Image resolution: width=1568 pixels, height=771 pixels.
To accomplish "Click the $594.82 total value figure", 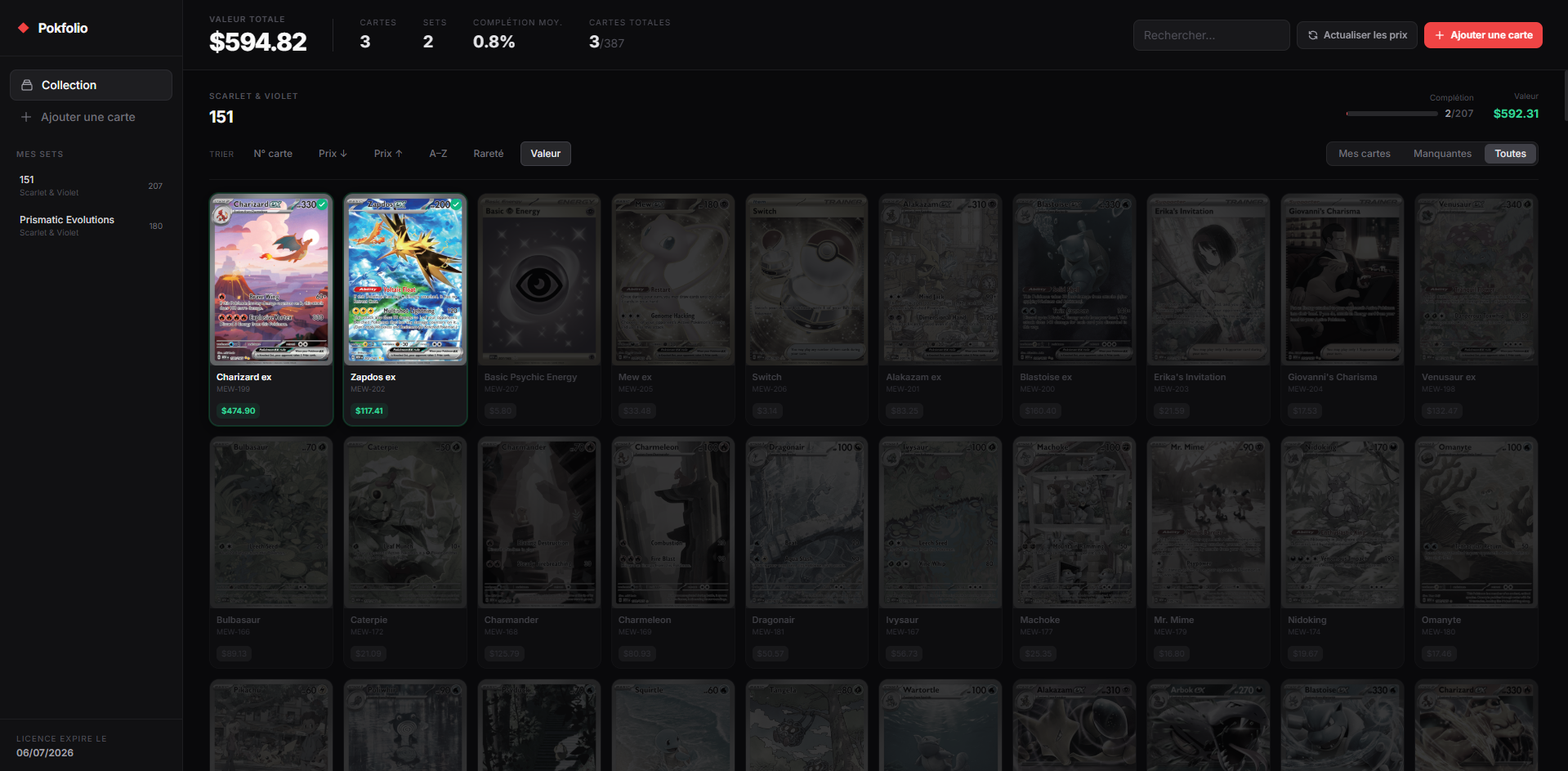I will click(258, 42).
